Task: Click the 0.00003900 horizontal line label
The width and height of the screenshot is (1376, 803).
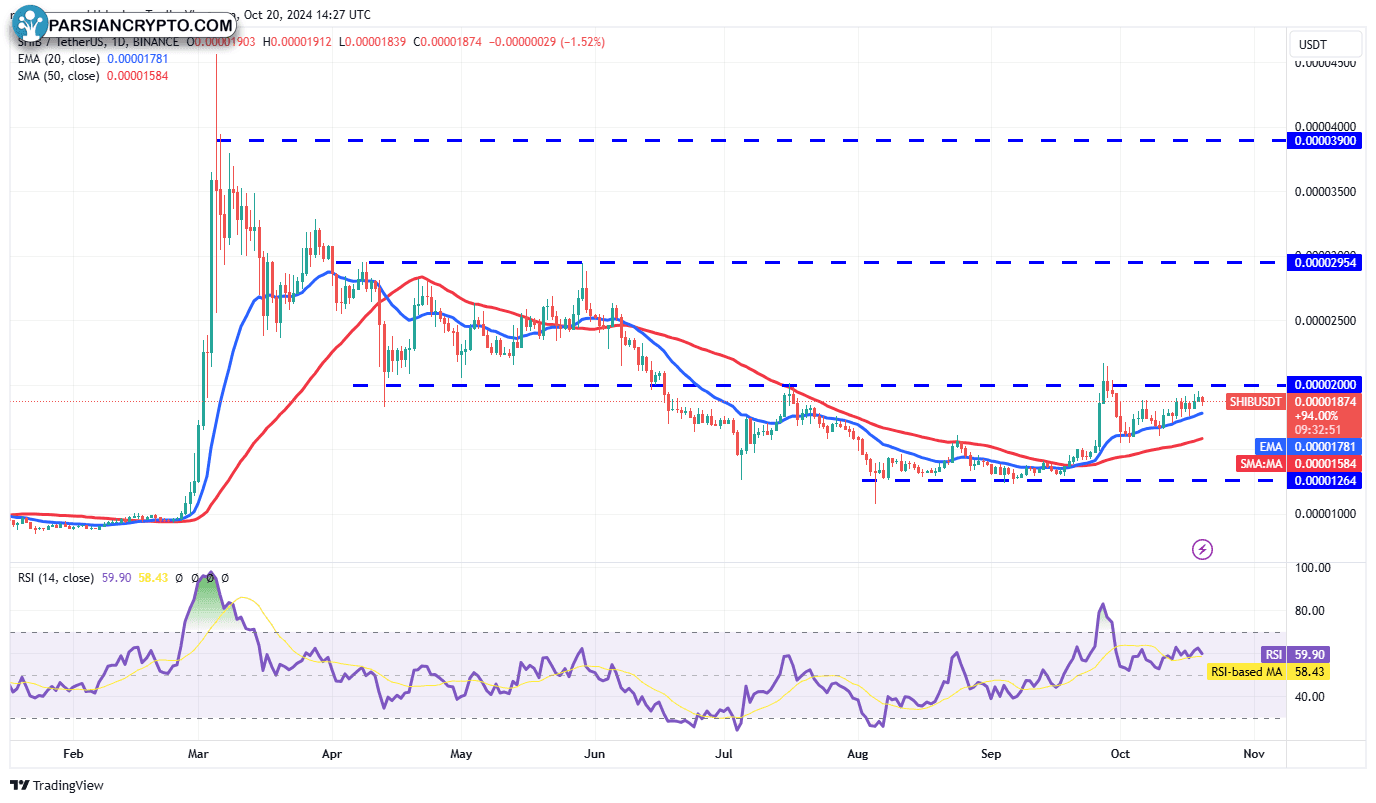Action: click(x=1327, y=141)
